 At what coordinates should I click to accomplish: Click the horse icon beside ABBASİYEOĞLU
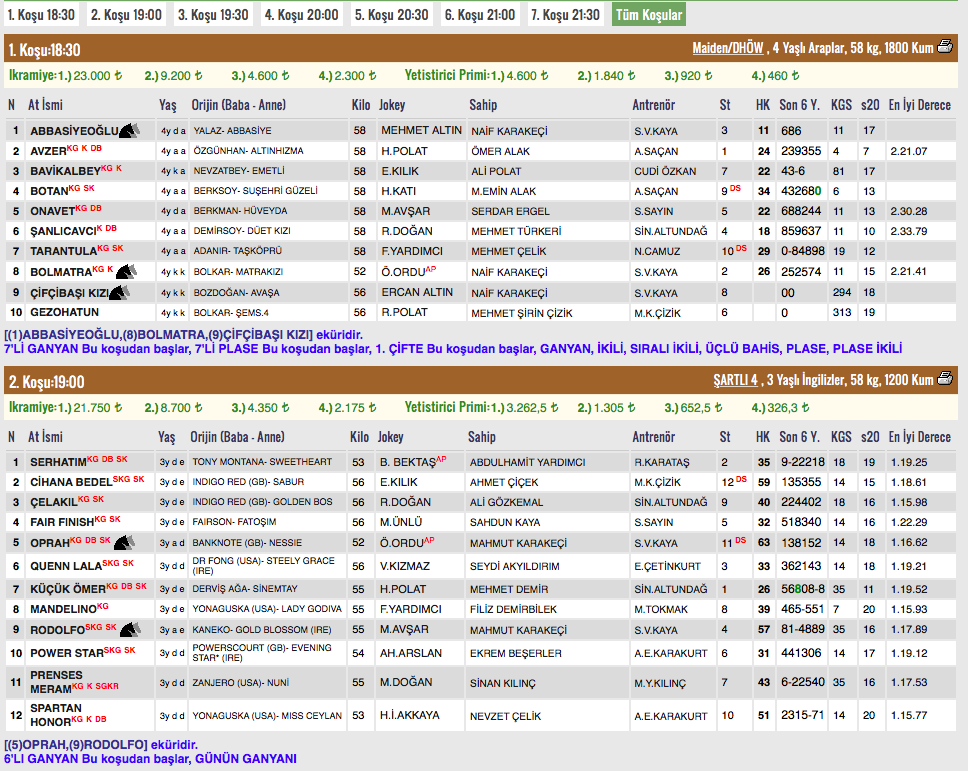click(x=130, y=130)
